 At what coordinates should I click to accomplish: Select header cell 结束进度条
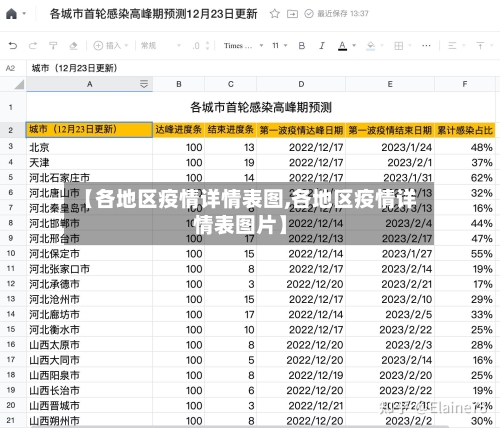click(231, 130)
